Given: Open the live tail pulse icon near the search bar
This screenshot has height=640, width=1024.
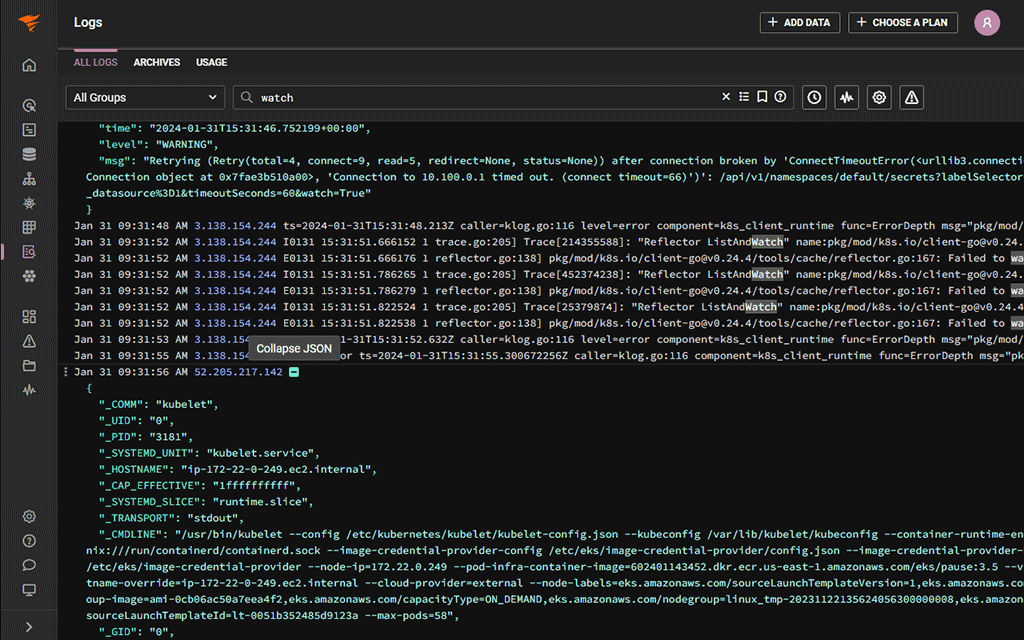Looking at the screenshot, I should pos(847,97).
